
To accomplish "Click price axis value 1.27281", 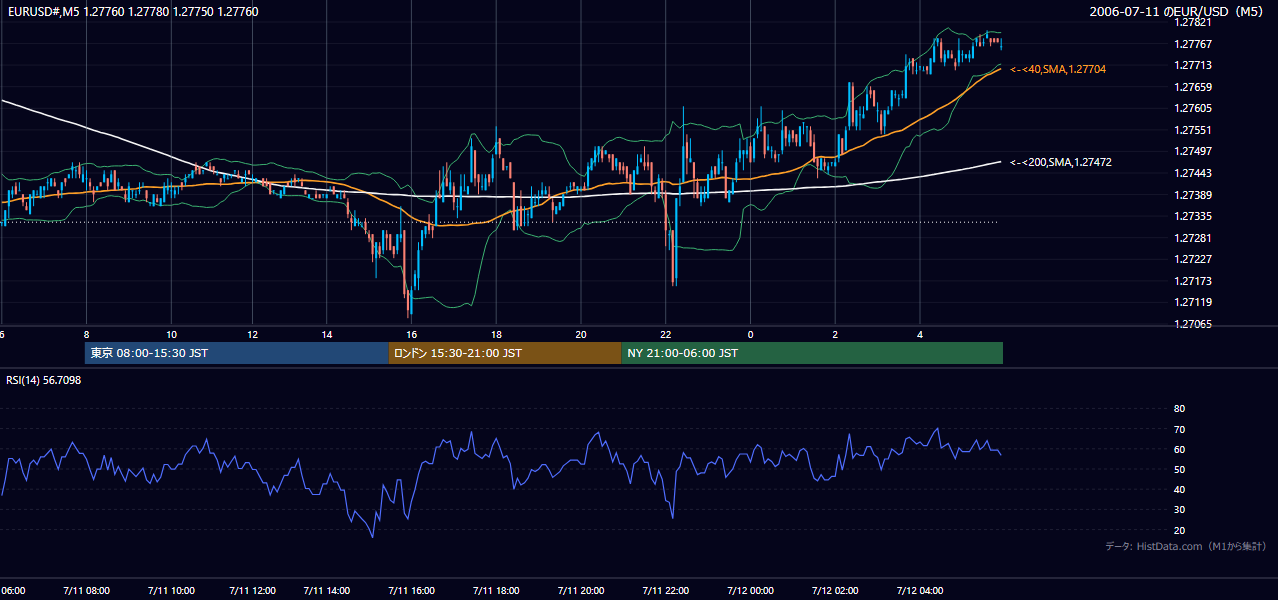I will (1193, 238).
